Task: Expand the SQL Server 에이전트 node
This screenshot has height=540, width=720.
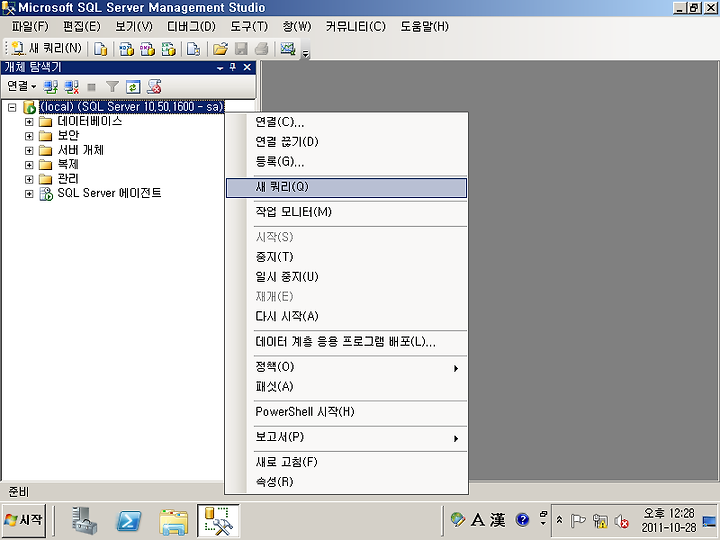Action: coord(29,194)
